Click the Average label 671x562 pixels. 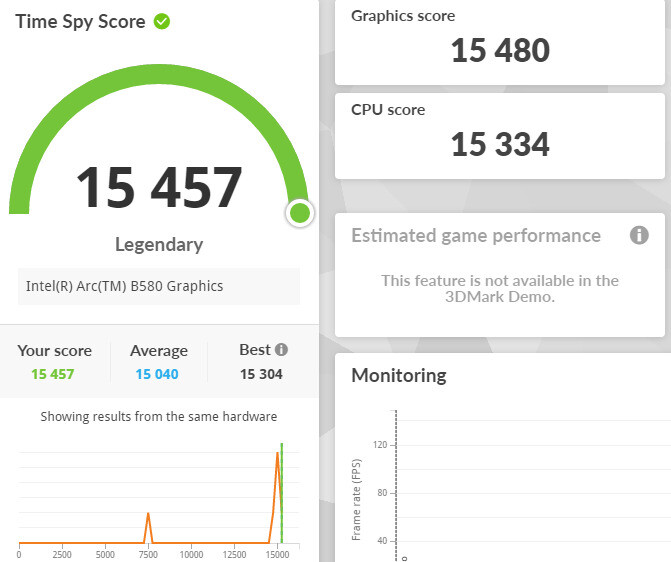pyautogui.click(x=159, y=351)
